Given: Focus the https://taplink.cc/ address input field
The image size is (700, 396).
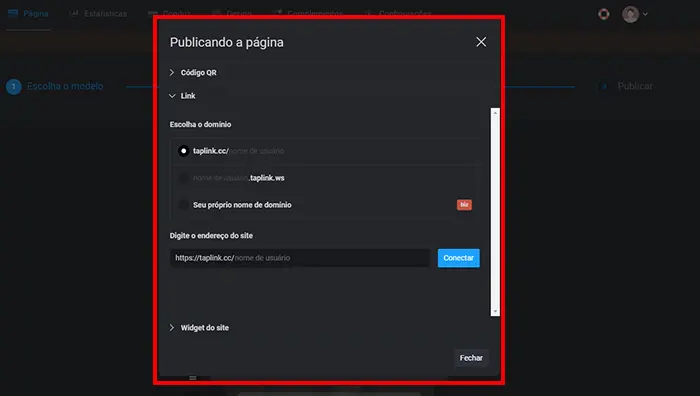Looking at the screenshot, I should pos(300,258).
